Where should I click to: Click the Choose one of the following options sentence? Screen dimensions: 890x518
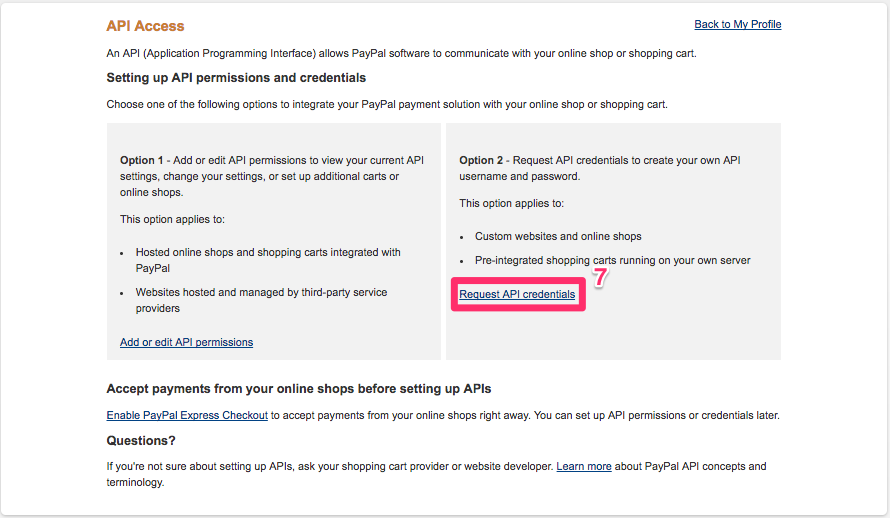tap(386, 104)
